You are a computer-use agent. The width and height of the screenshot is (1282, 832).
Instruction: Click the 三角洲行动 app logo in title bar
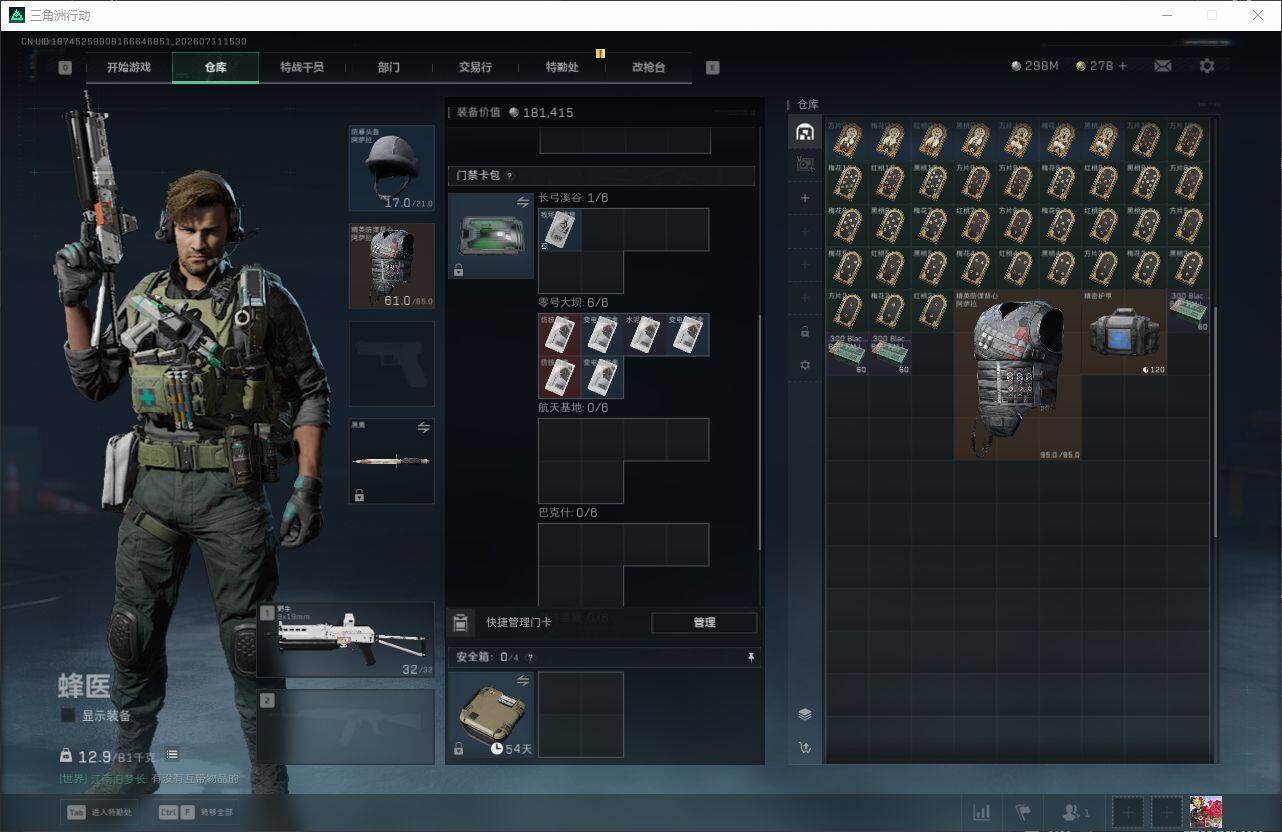(x=16, y=15)
